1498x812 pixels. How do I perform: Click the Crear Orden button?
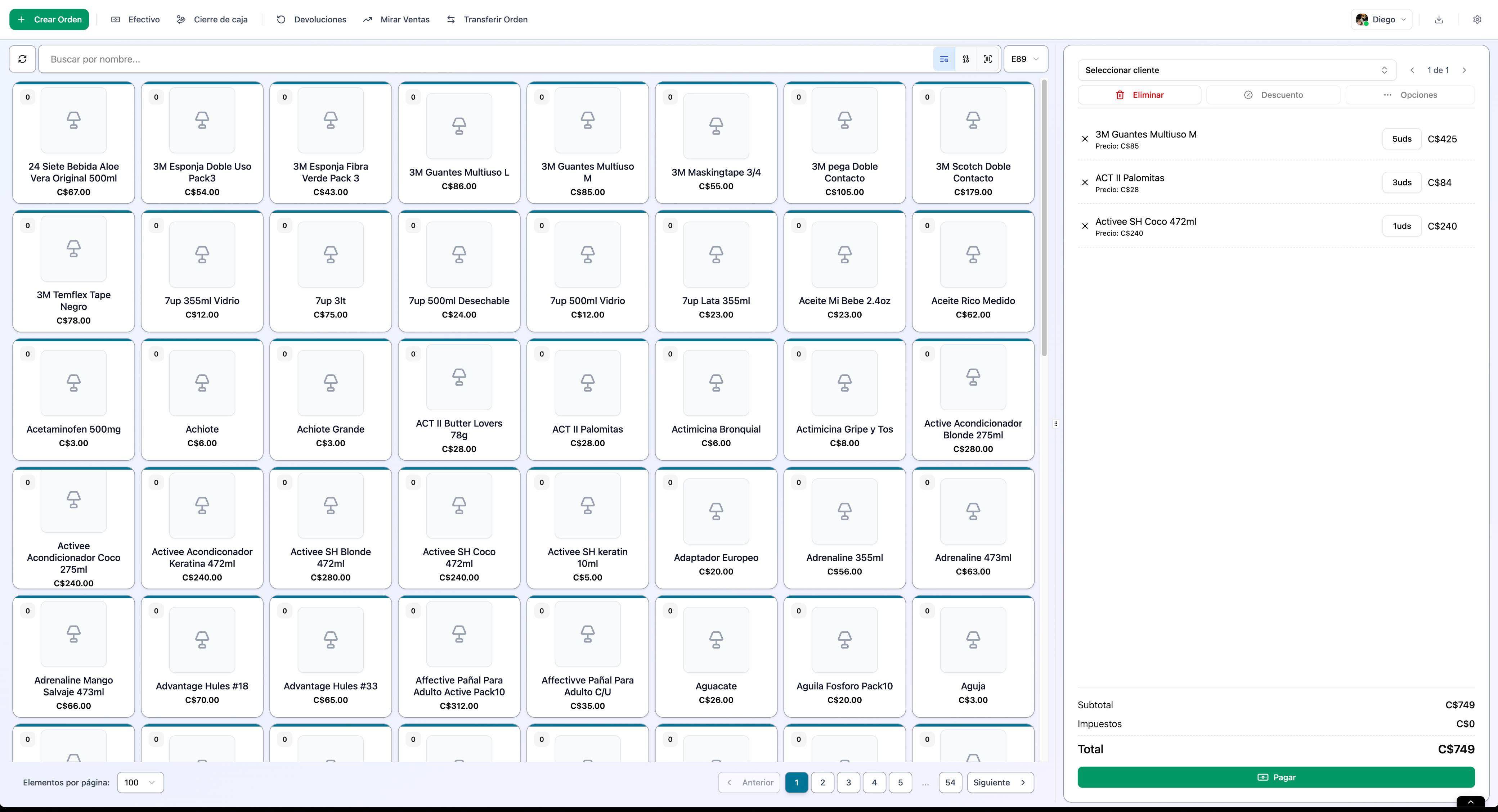[49, 19]
